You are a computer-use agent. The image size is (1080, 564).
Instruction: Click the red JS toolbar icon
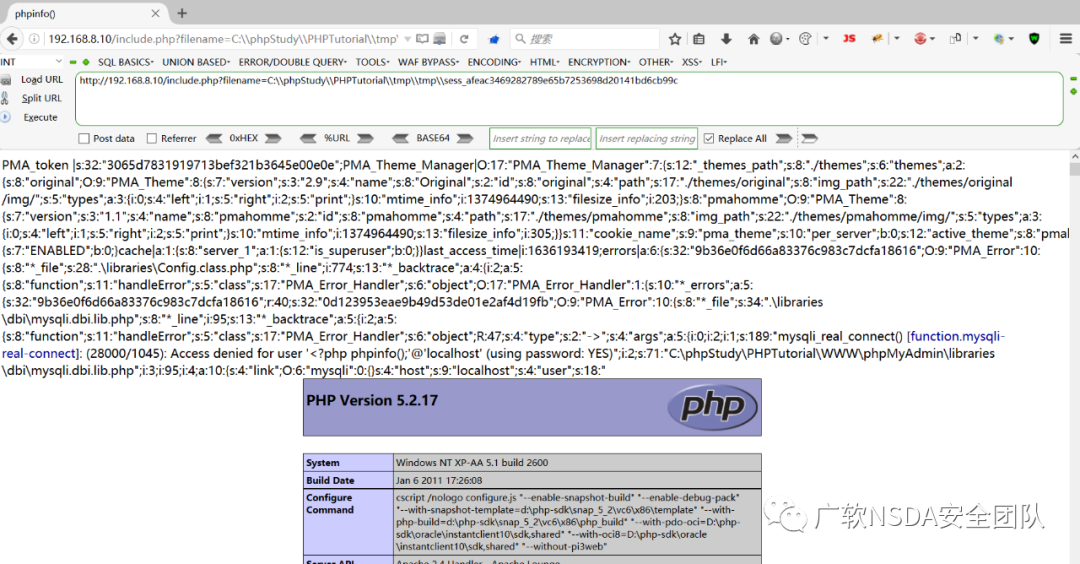click(849, 39)
